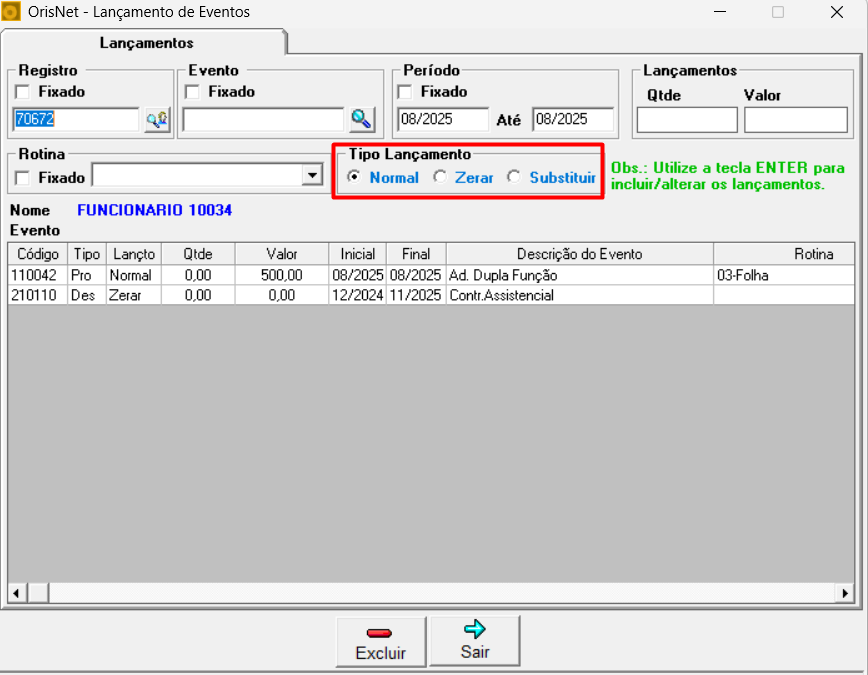The width and height of the screenshot is (868, 675).
Task: Select the Normal radio button
Action: [354, 177]
